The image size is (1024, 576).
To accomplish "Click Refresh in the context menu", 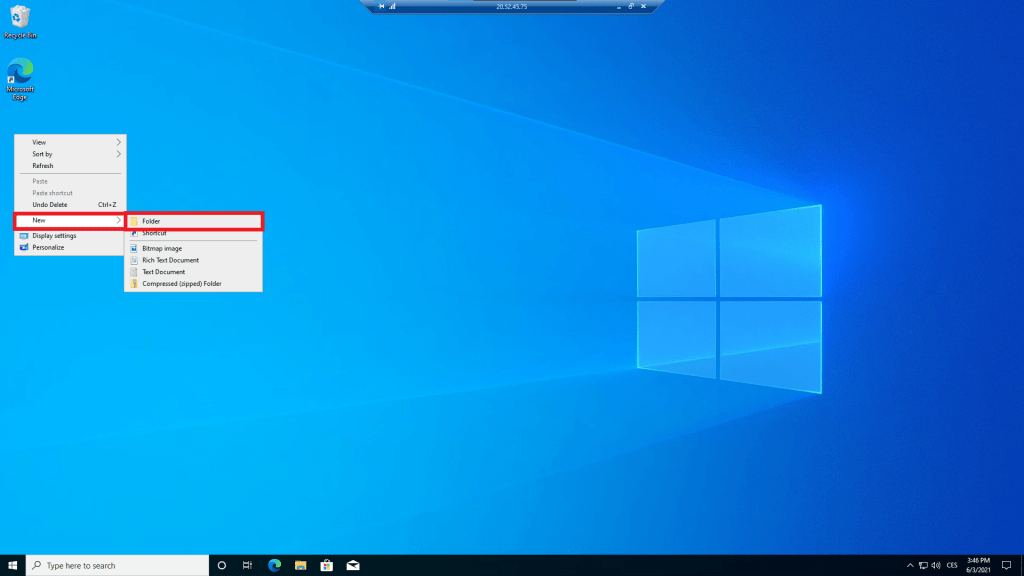I will pyautogui.click(x=43, y=166).
